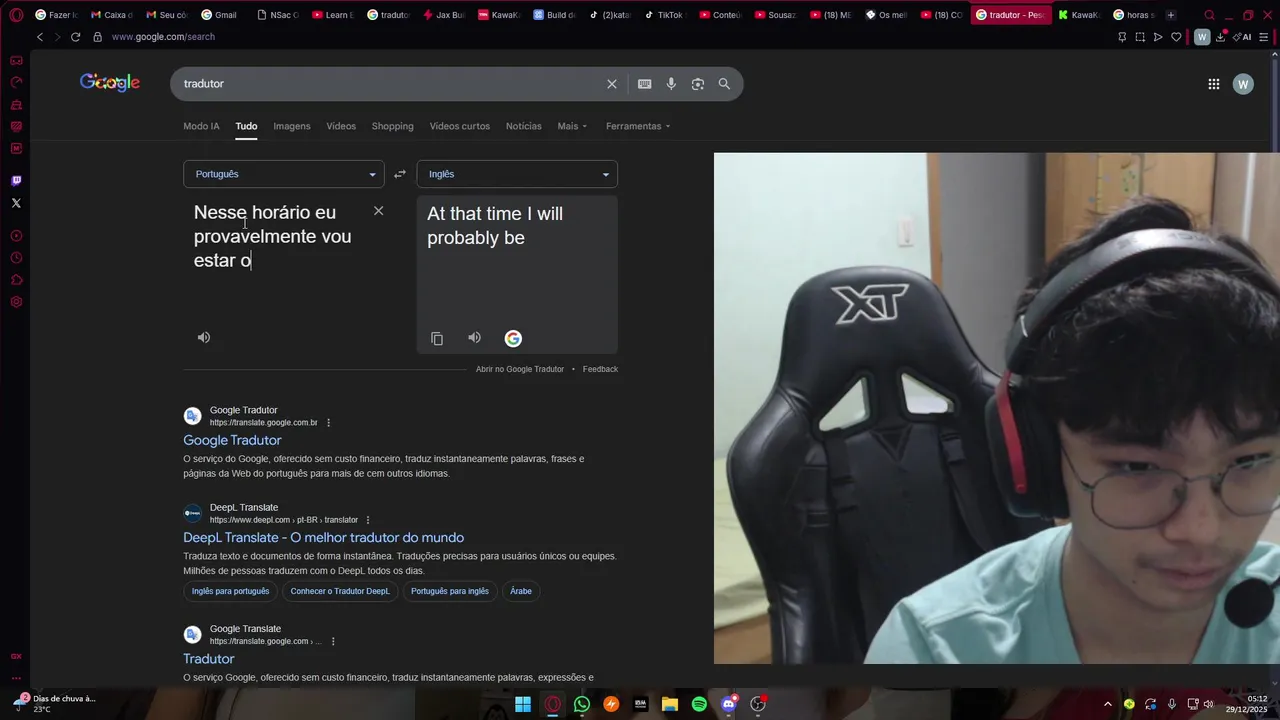Clear the Portuguese source text
This screenshot has width=1280, height=720.
[x=378, y=211]
